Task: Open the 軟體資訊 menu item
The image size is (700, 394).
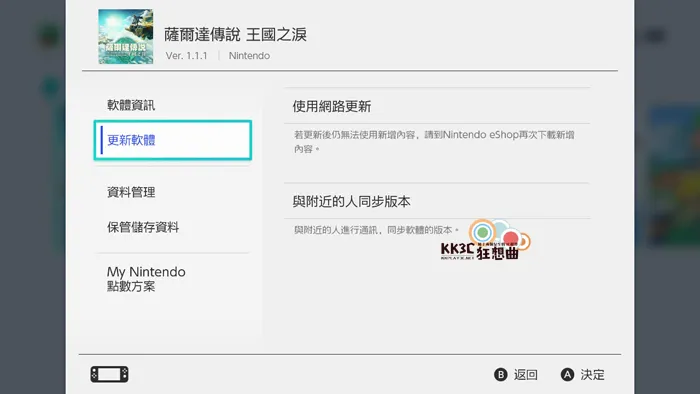Action: (131, 105)
